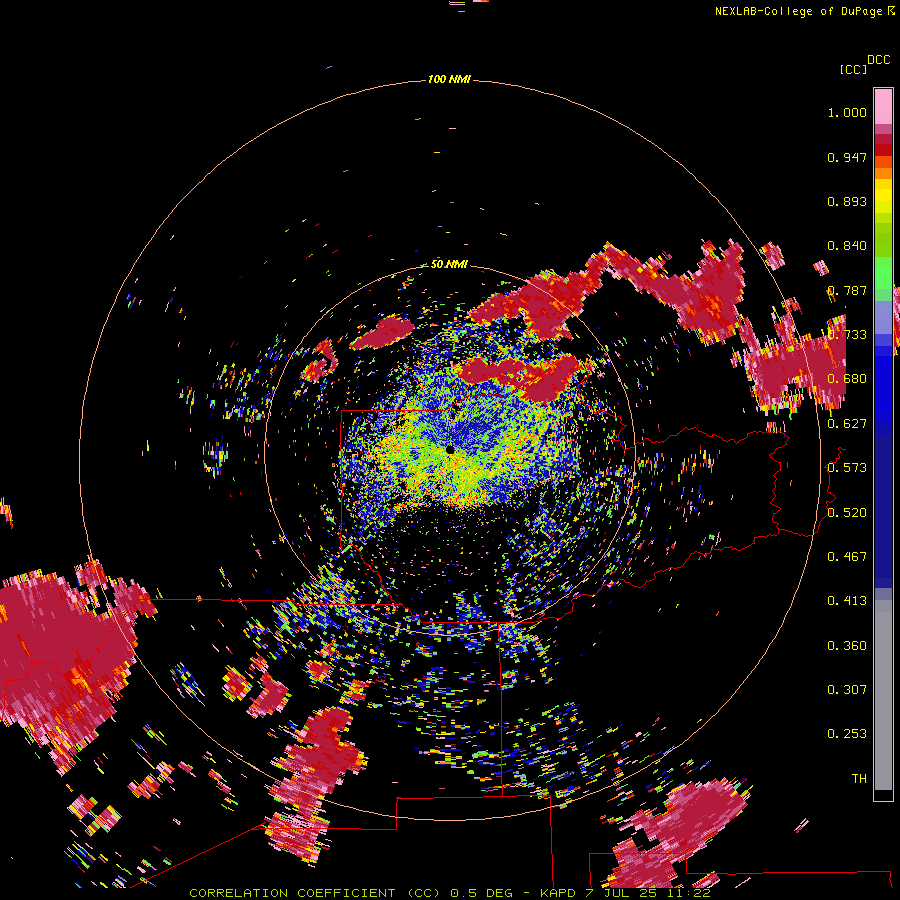Screen dimensions: 900x900
Task: Click the 50 NMI range ring label
Action: pyautogui.click(x=449, y=264)
